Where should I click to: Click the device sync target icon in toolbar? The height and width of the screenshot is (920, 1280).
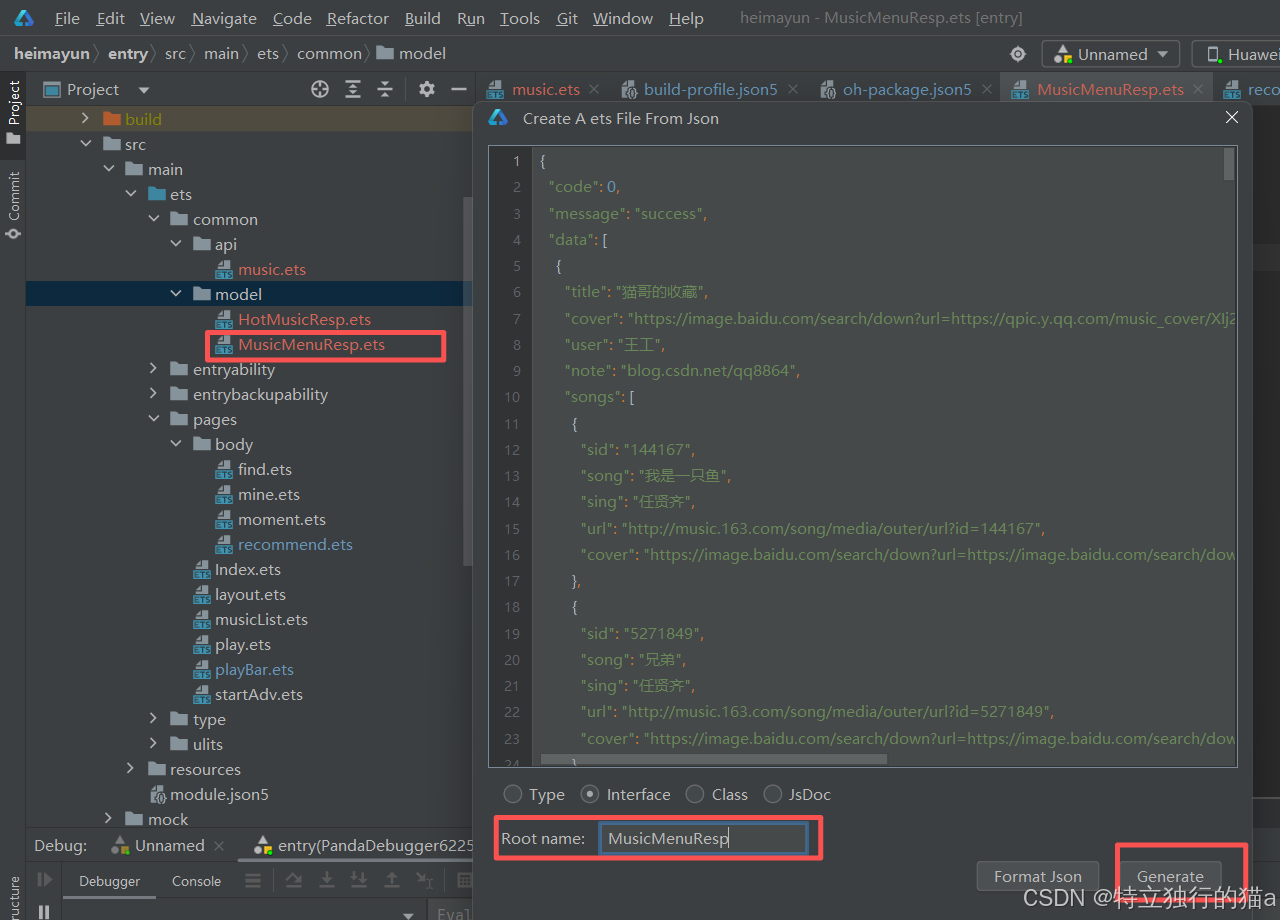click(1018, 54)
